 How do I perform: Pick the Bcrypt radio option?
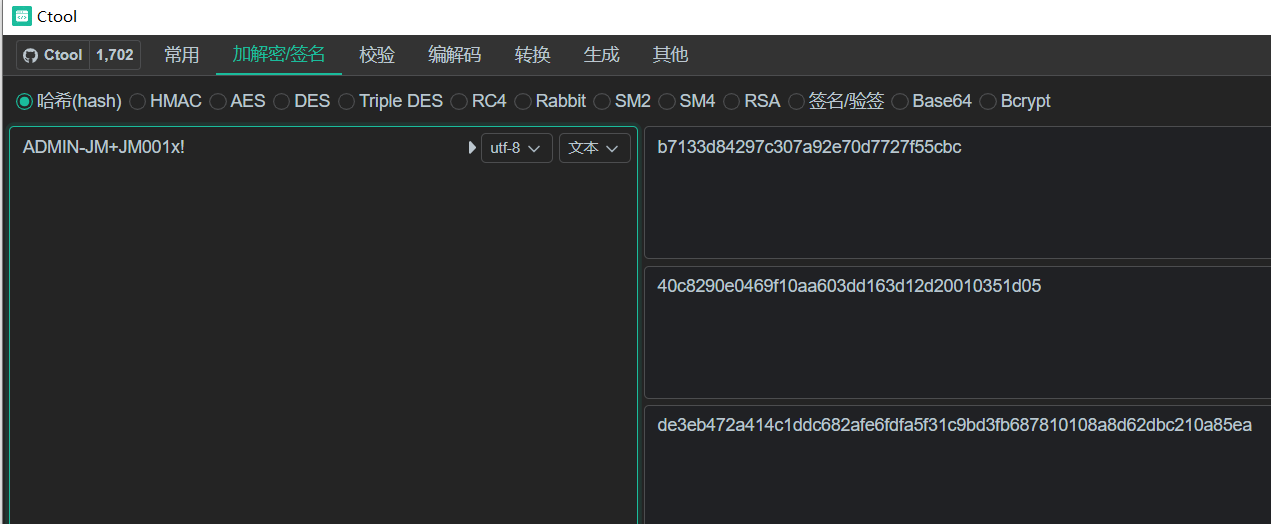pos(988,101)
